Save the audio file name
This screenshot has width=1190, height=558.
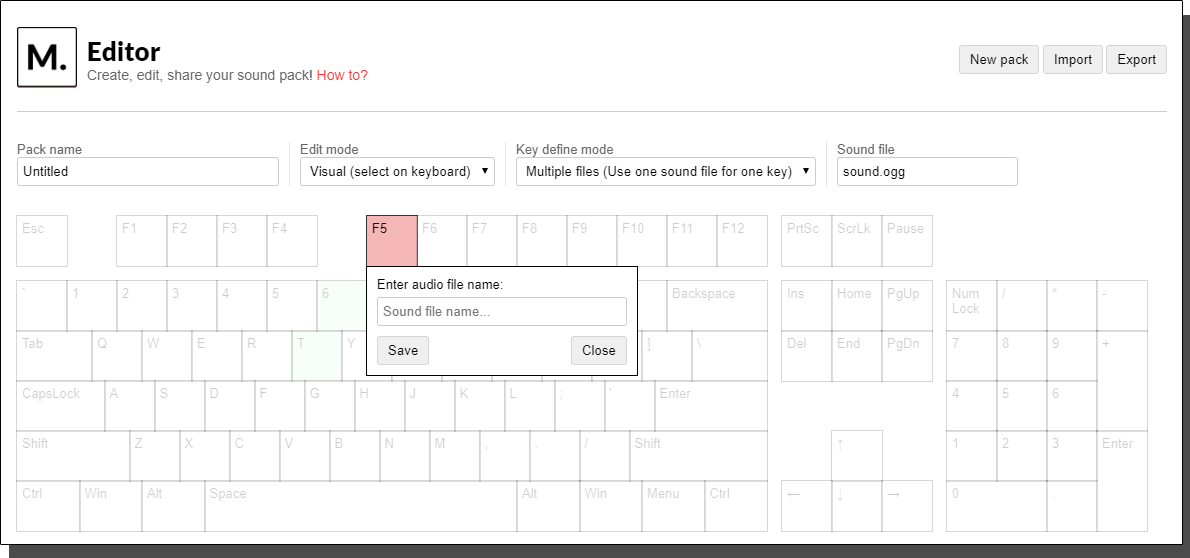click(403, 350)
